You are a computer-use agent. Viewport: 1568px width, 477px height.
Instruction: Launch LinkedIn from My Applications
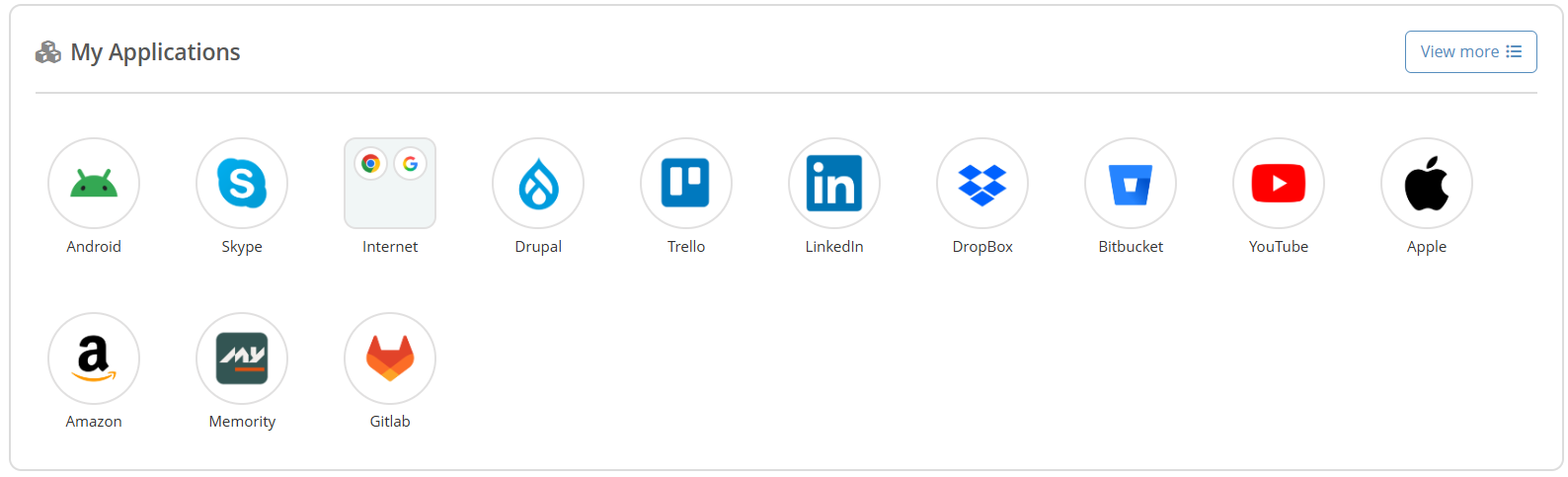(834, 184)
